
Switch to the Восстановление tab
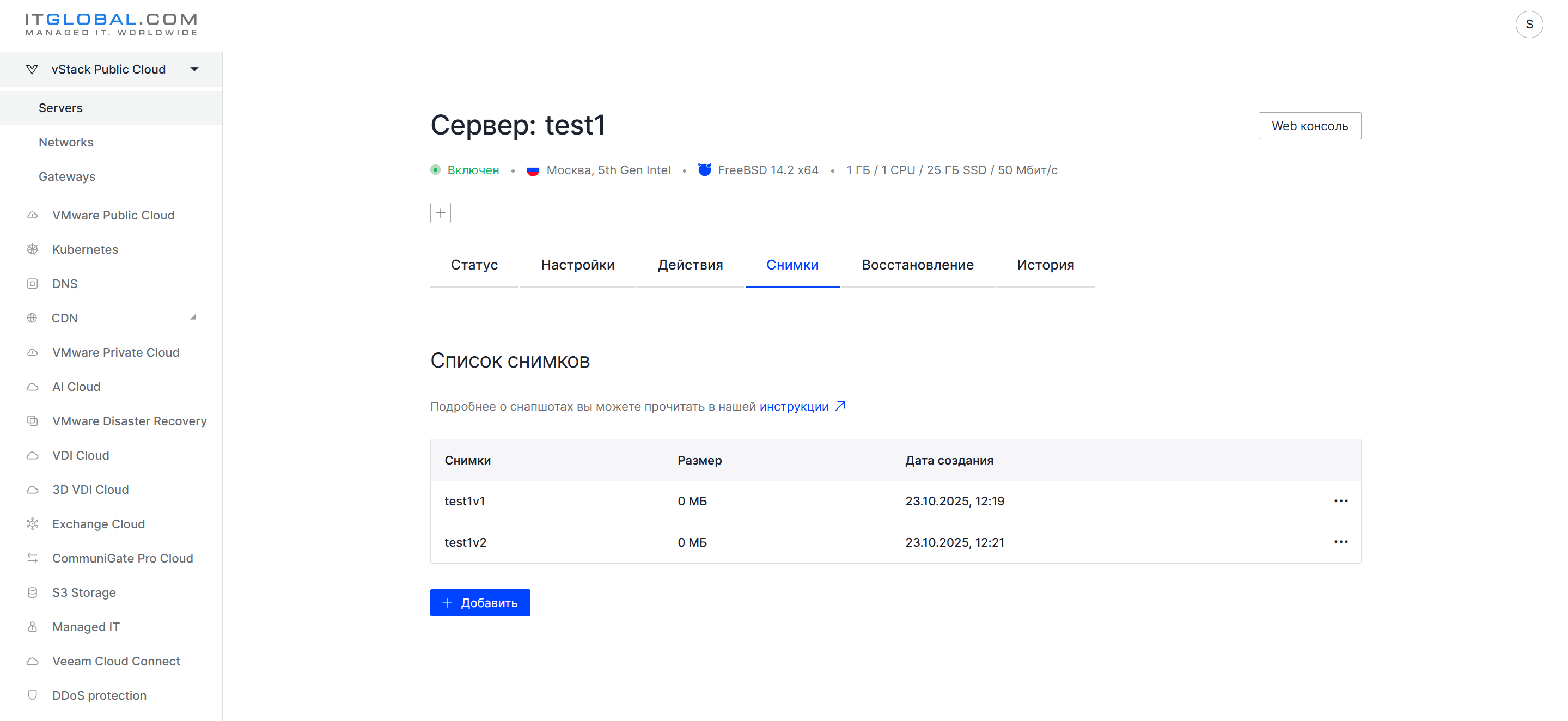coord(917,265)
